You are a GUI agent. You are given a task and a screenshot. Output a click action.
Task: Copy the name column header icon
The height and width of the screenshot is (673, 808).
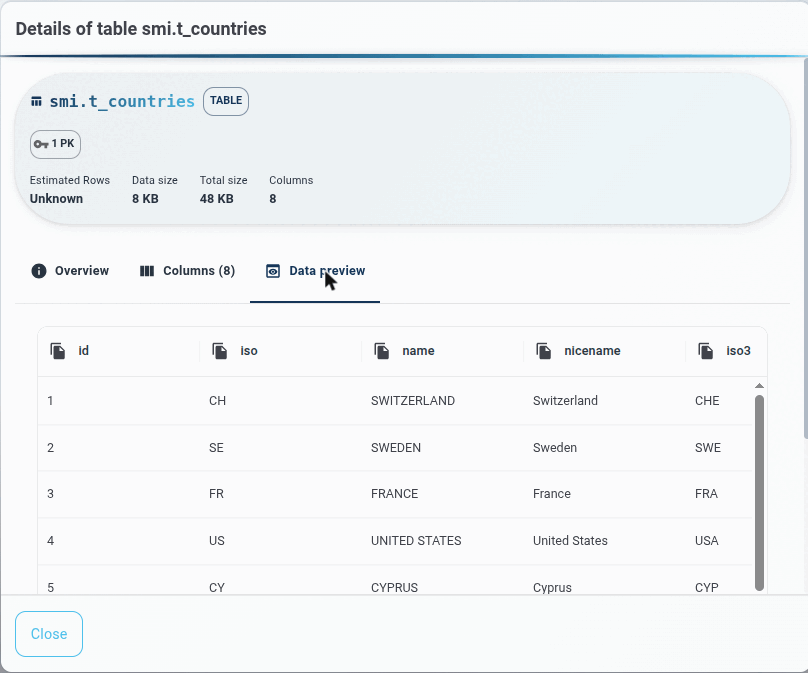click(x=381, y=351)
